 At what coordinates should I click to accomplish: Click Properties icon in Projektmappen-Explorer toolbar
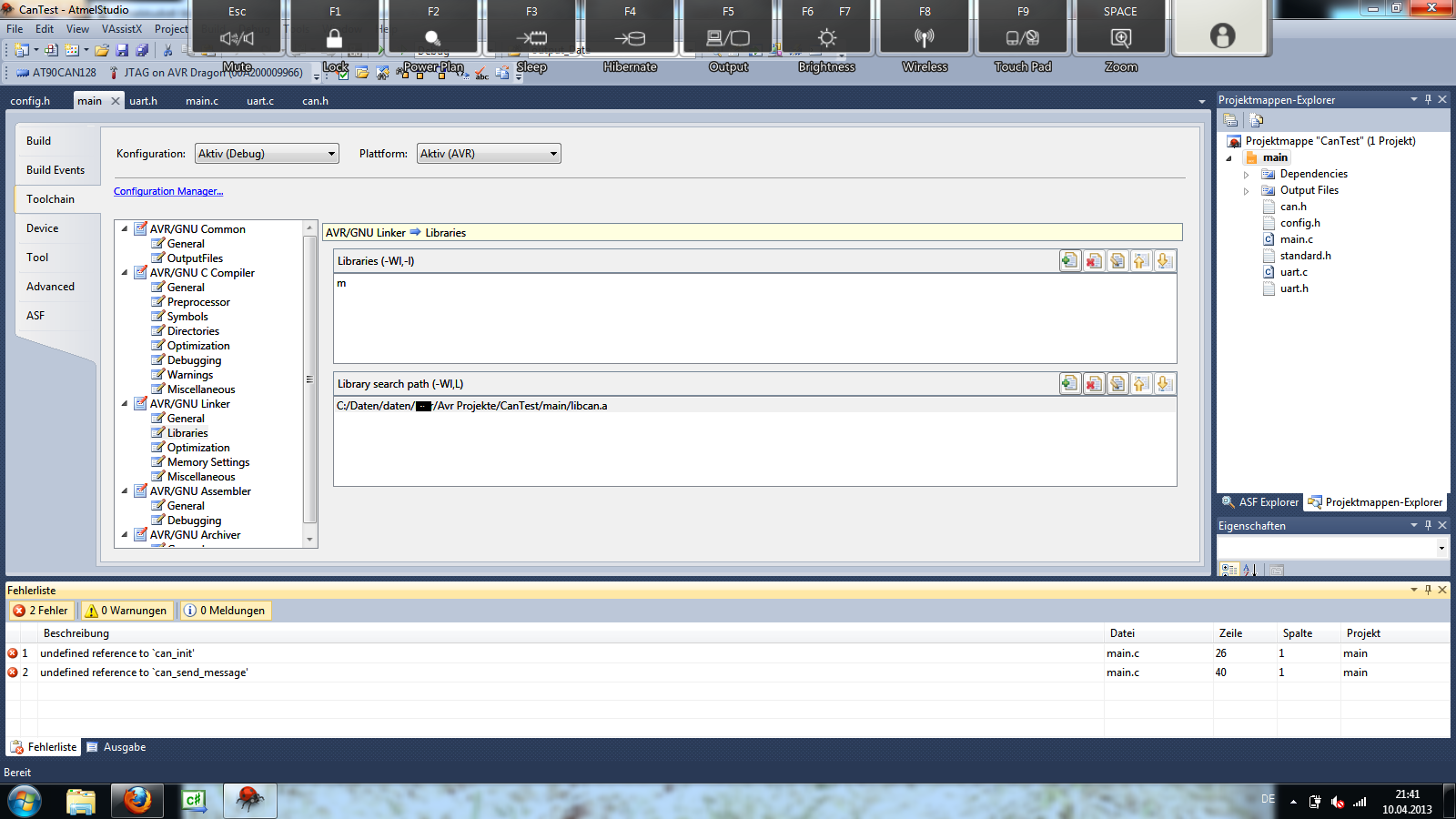pyautogui.click(x=1230, y=120)
